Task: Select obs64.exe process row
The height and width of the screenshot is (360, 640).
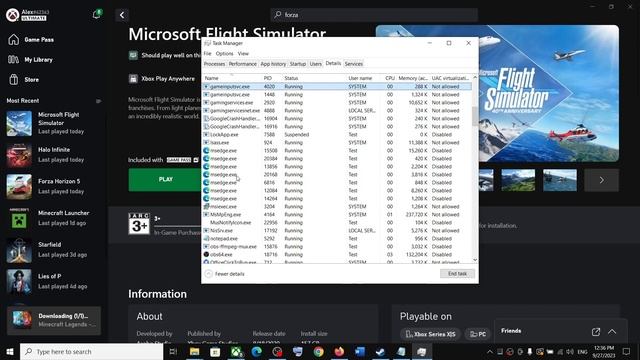Action: pyautogui.click(x=337, y=254)
